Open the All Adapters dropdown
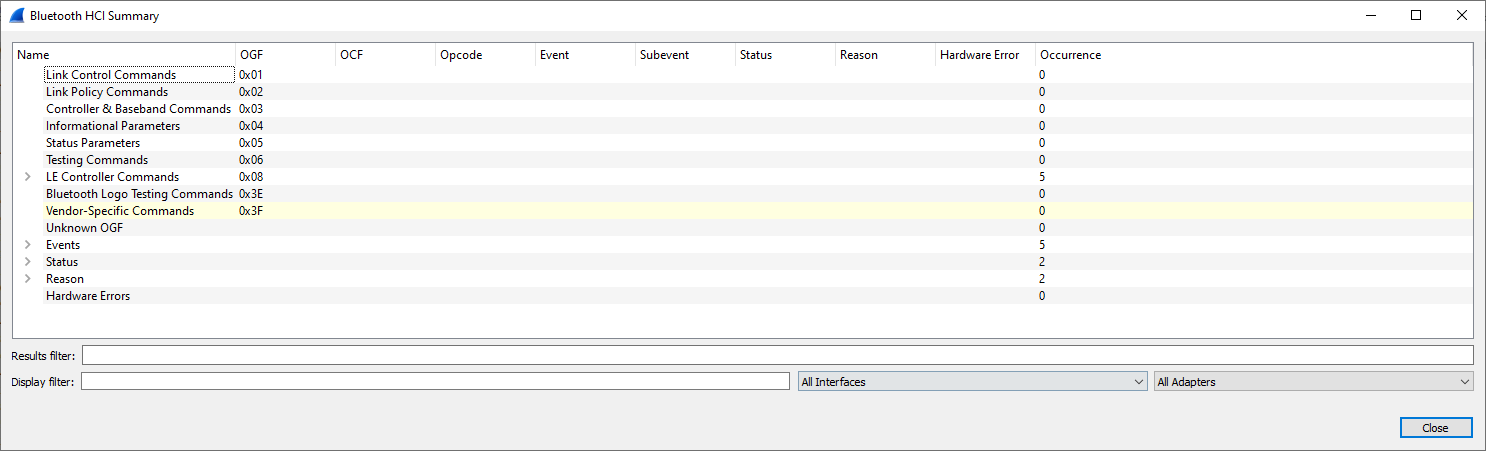 pyautogui.click(x=1313, y=382)
